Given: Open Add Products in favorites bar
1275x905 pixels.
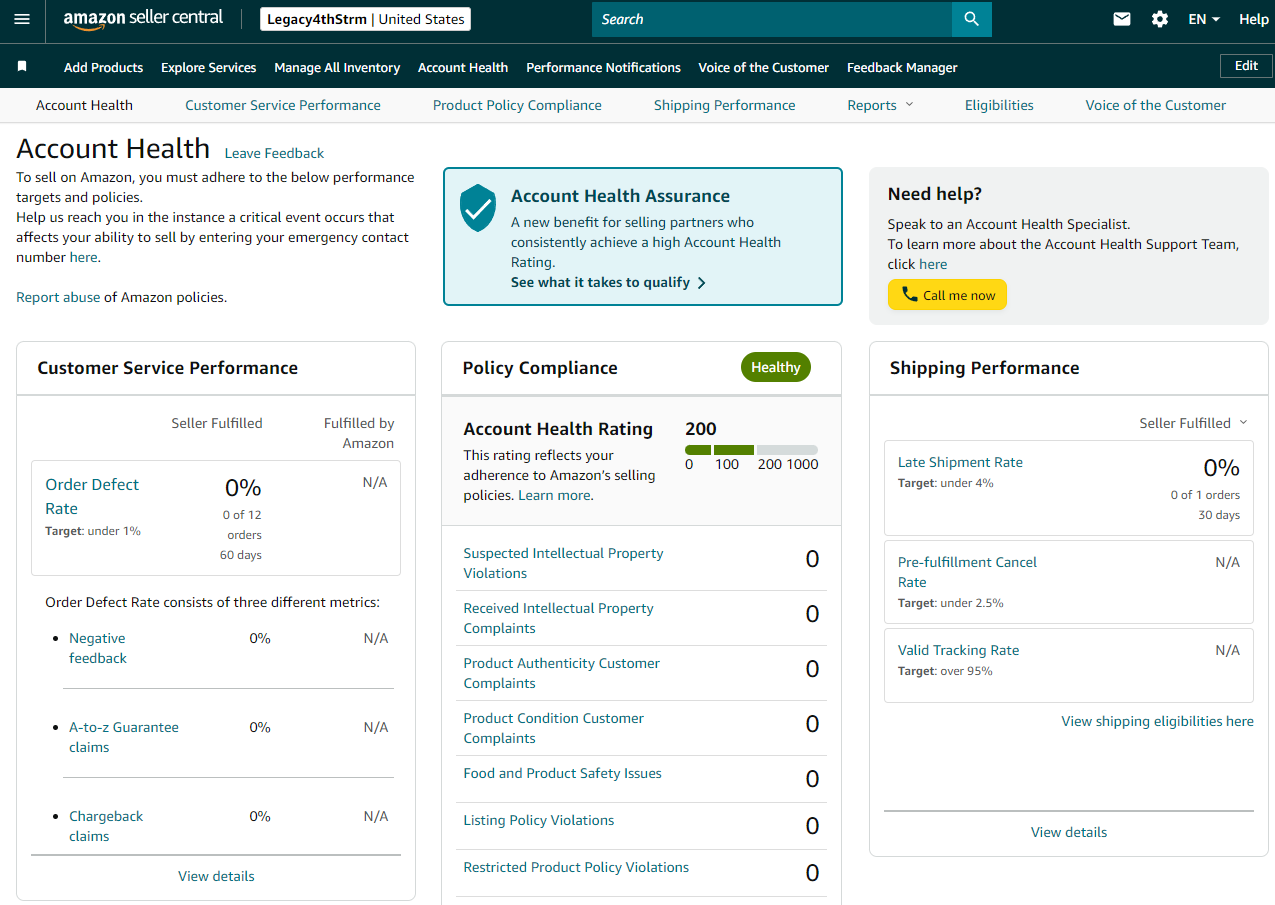Looking at the screenshot, I should click(104, 67).
